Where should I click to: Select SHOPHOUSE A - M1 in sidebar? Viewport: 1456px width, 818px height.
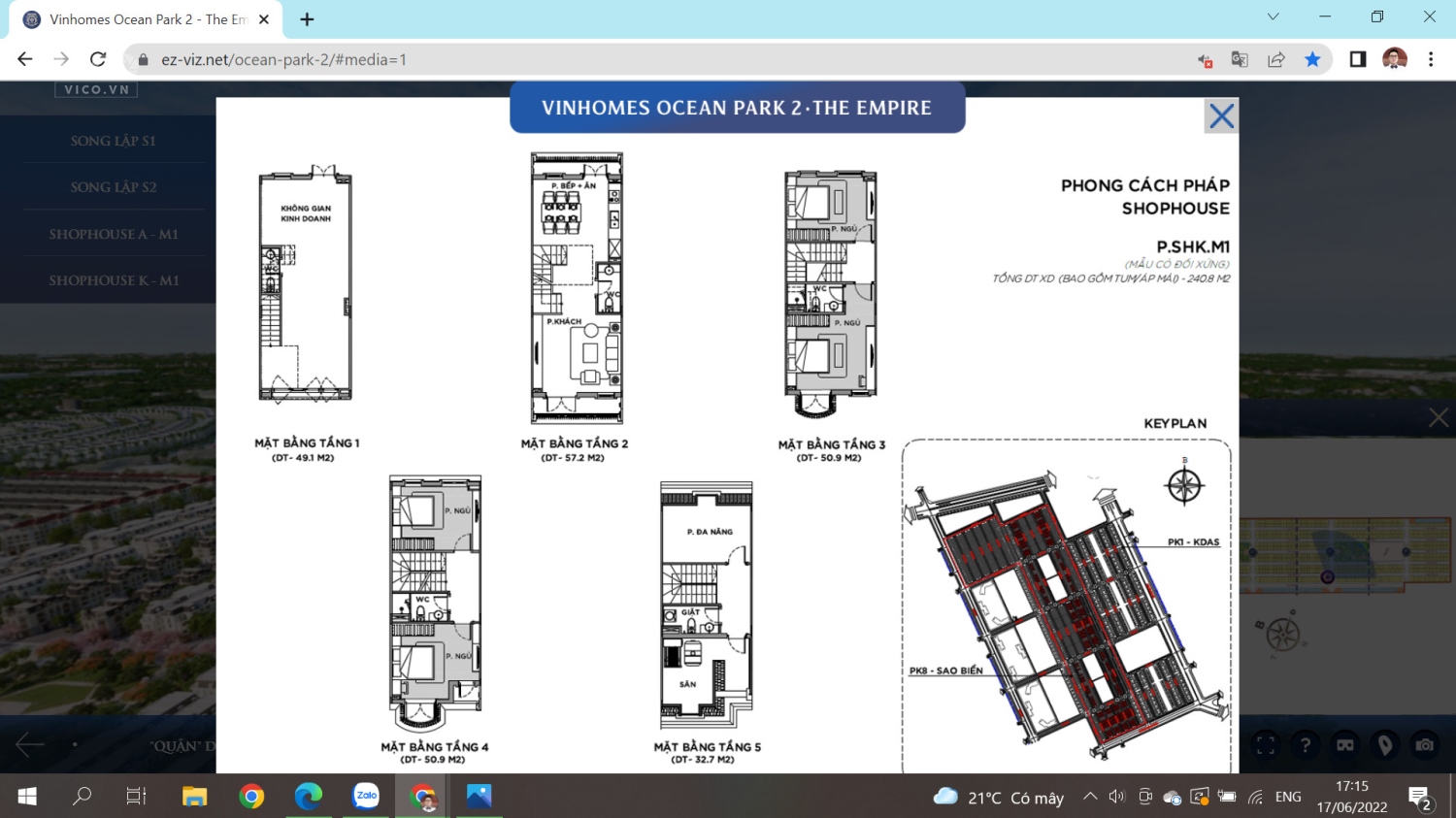114,234
